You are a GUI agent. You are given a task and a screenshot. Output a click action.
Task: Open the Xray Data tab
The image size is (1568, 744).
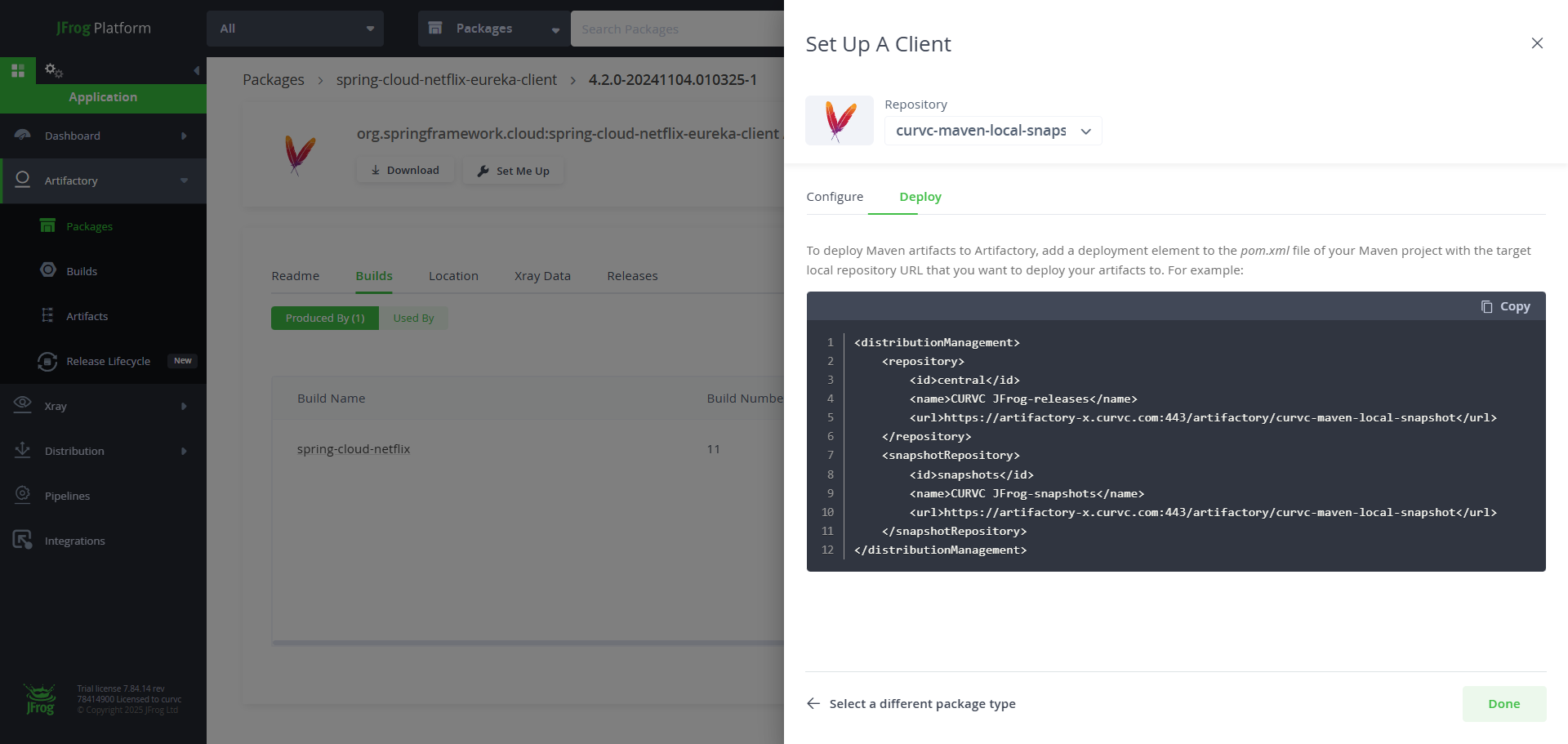(542, 276)
